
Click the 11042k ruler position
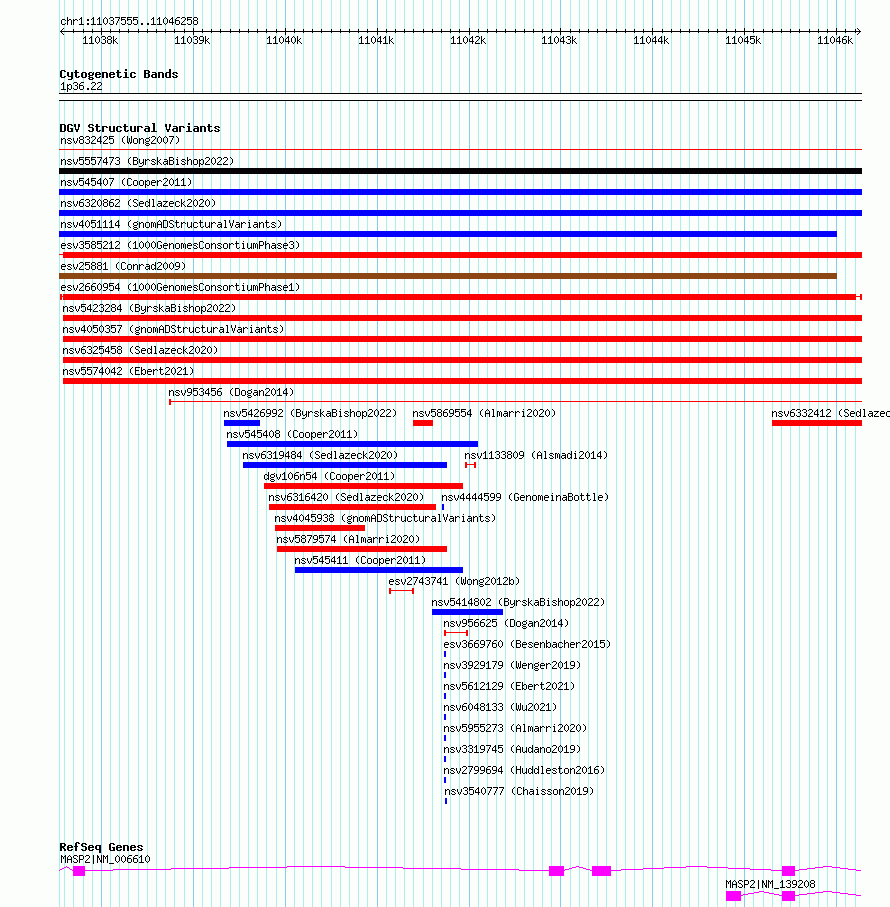point(468,40)
